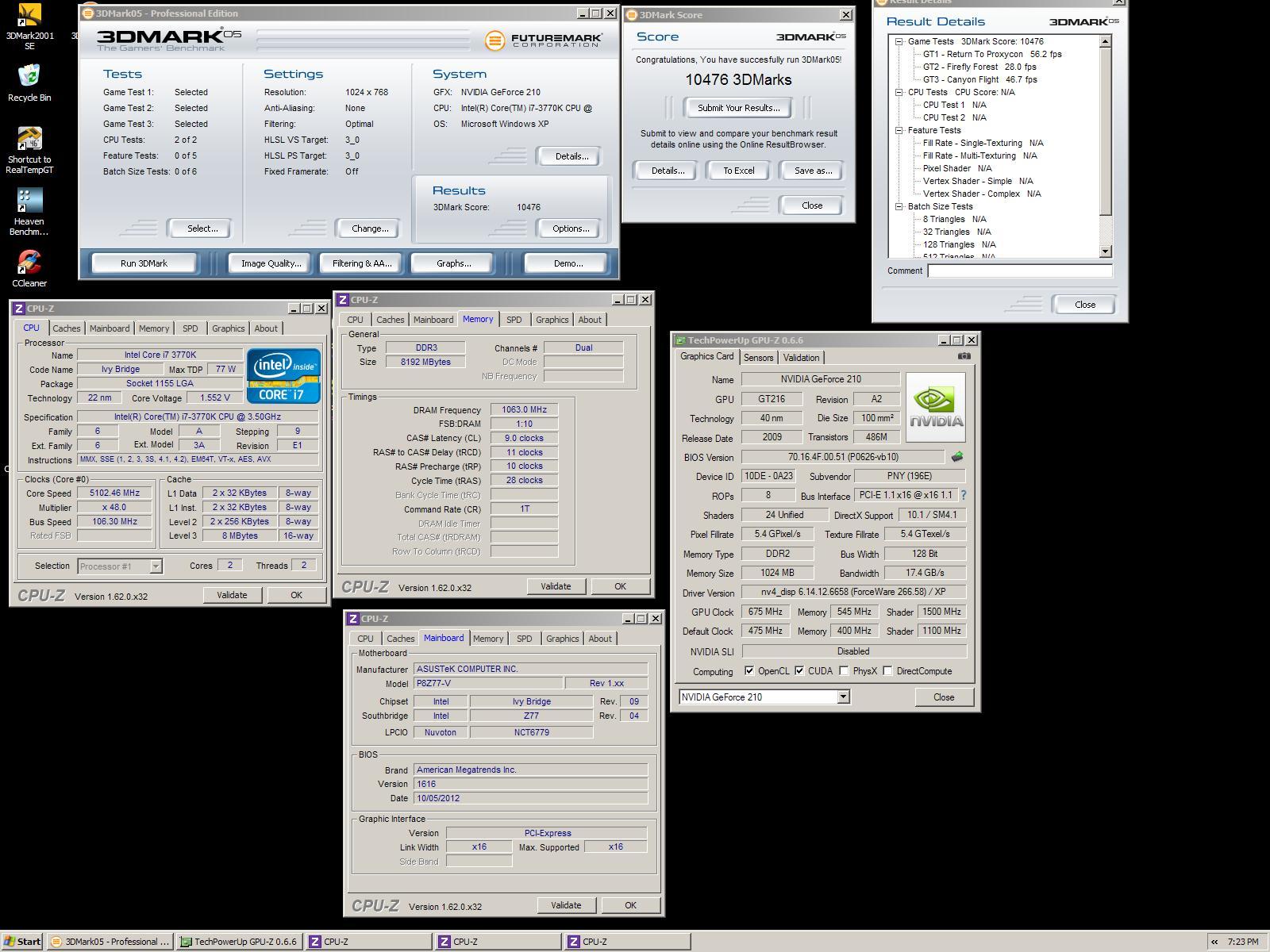Viewport: 1270px width, 952px height.
Task: Click the DRAM Frequency 1063.0 MHz value
Action: point(524,409)
